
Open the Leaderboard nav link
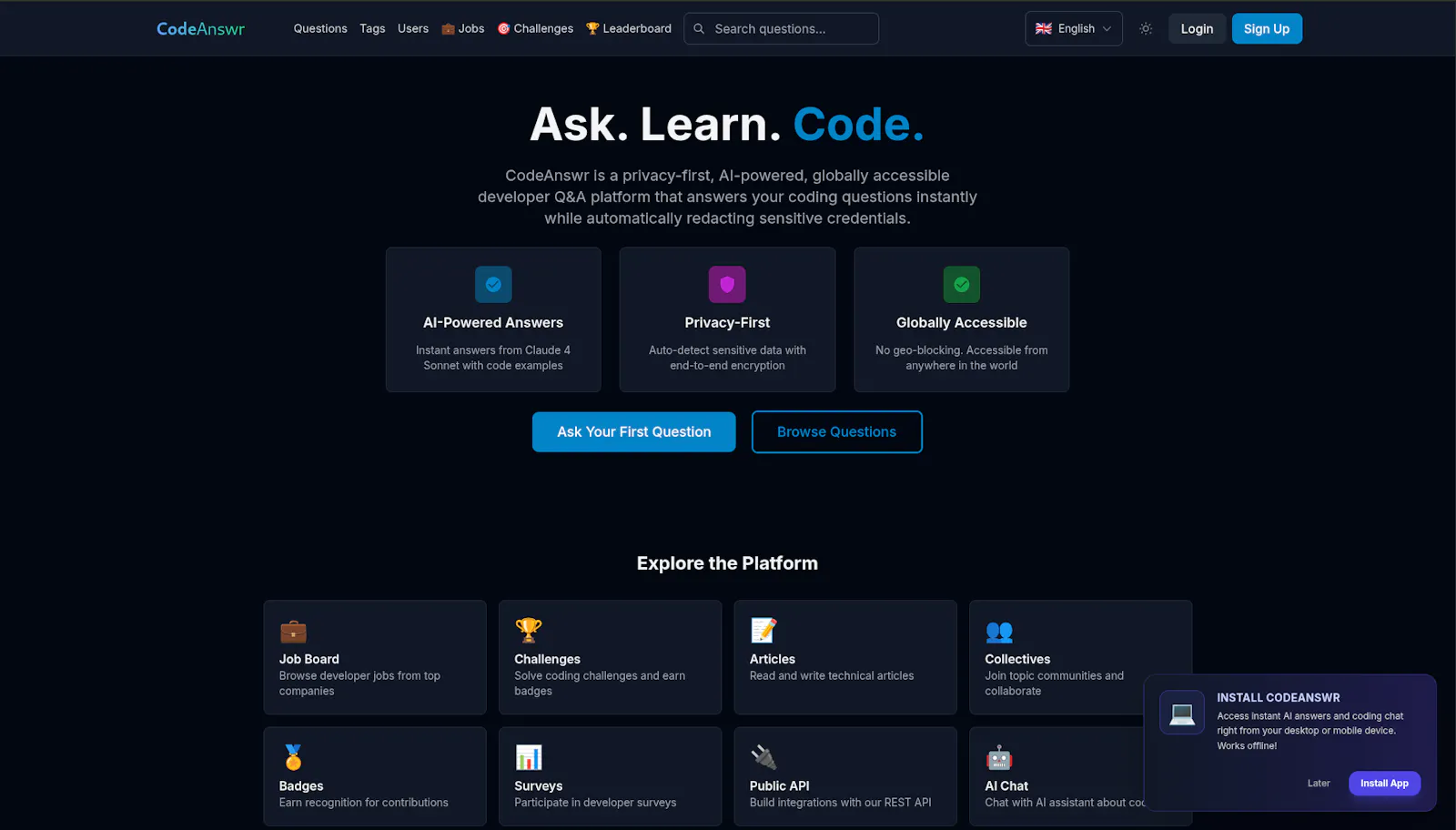click(x=629, y=28)
